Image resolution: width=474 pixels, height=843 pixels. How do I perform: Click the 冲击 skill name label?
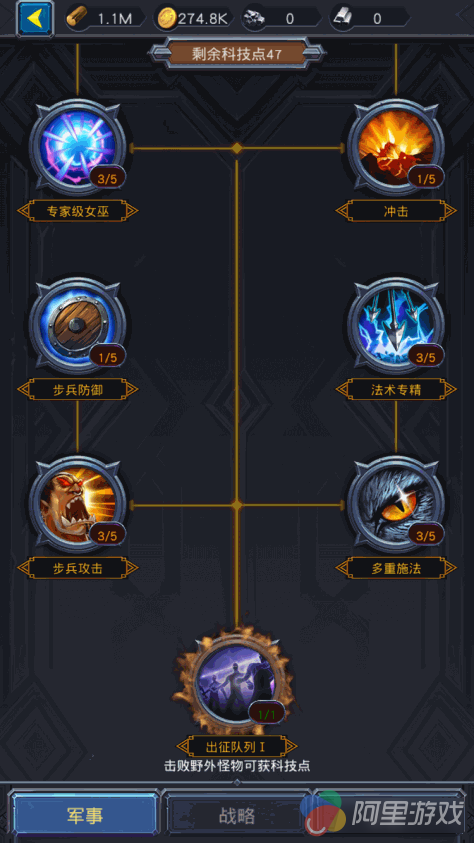tap(396, 211)
